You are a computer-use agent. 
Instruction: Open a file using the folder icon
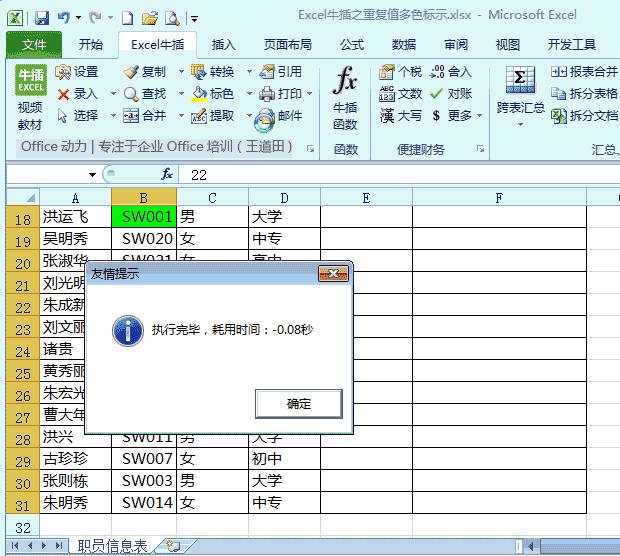[x=150, y=18]
